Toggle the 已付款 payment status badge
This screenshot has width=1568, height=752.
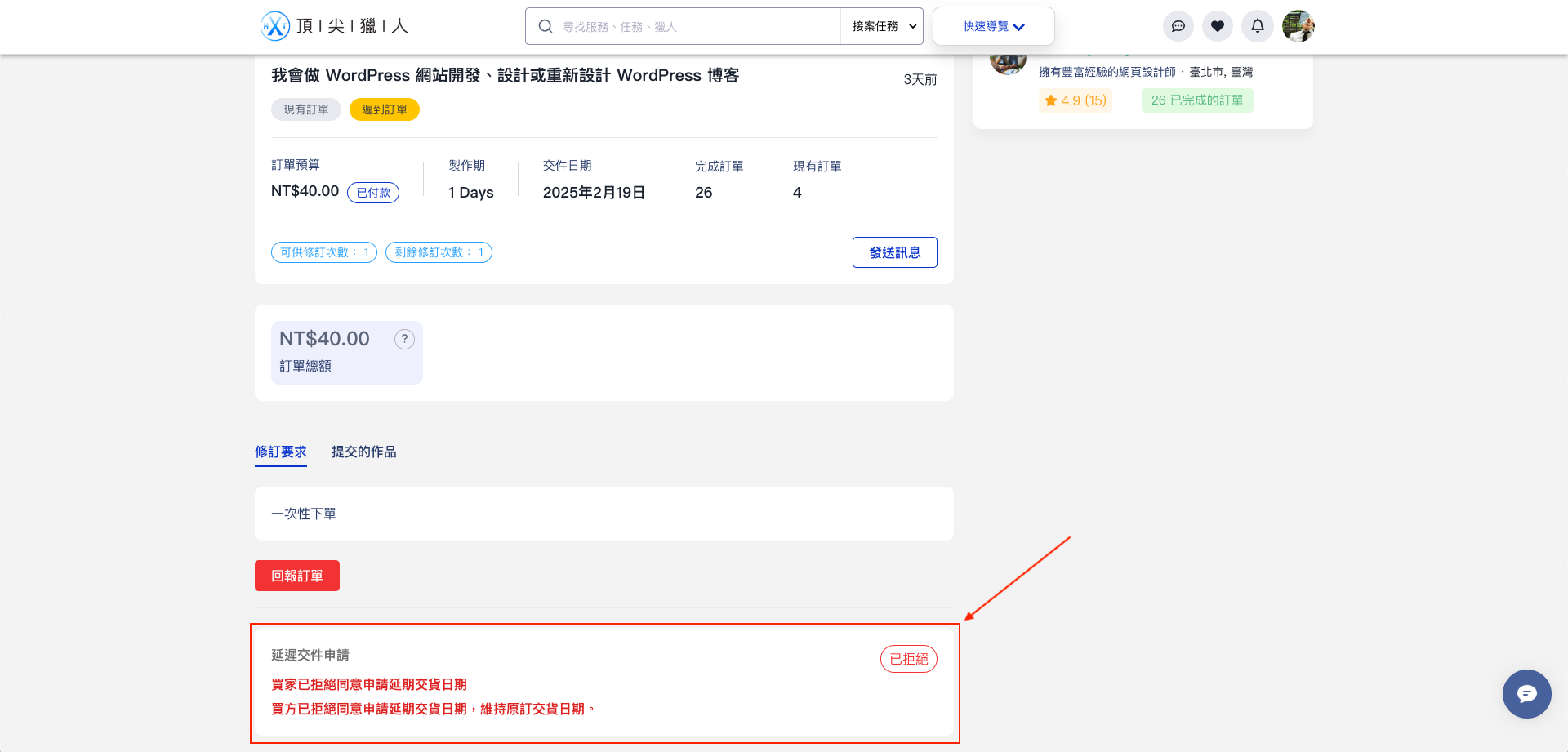pos(373,193)
